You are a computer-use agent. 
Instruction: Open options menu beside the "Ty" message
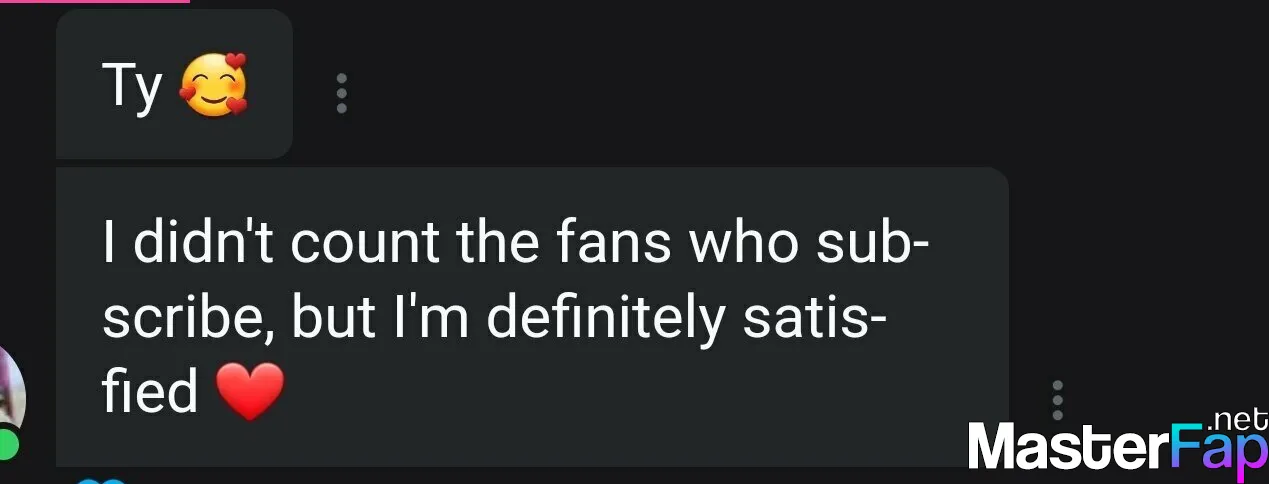(341, 92)
